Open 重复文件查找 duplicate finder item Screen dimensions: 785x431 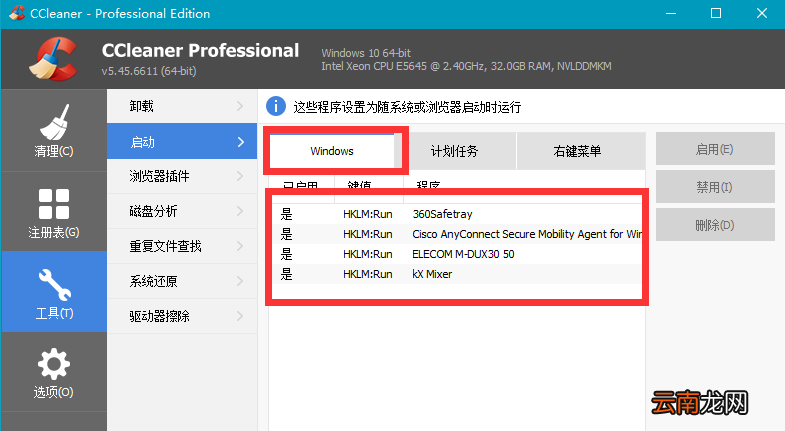tap(182, 246)
